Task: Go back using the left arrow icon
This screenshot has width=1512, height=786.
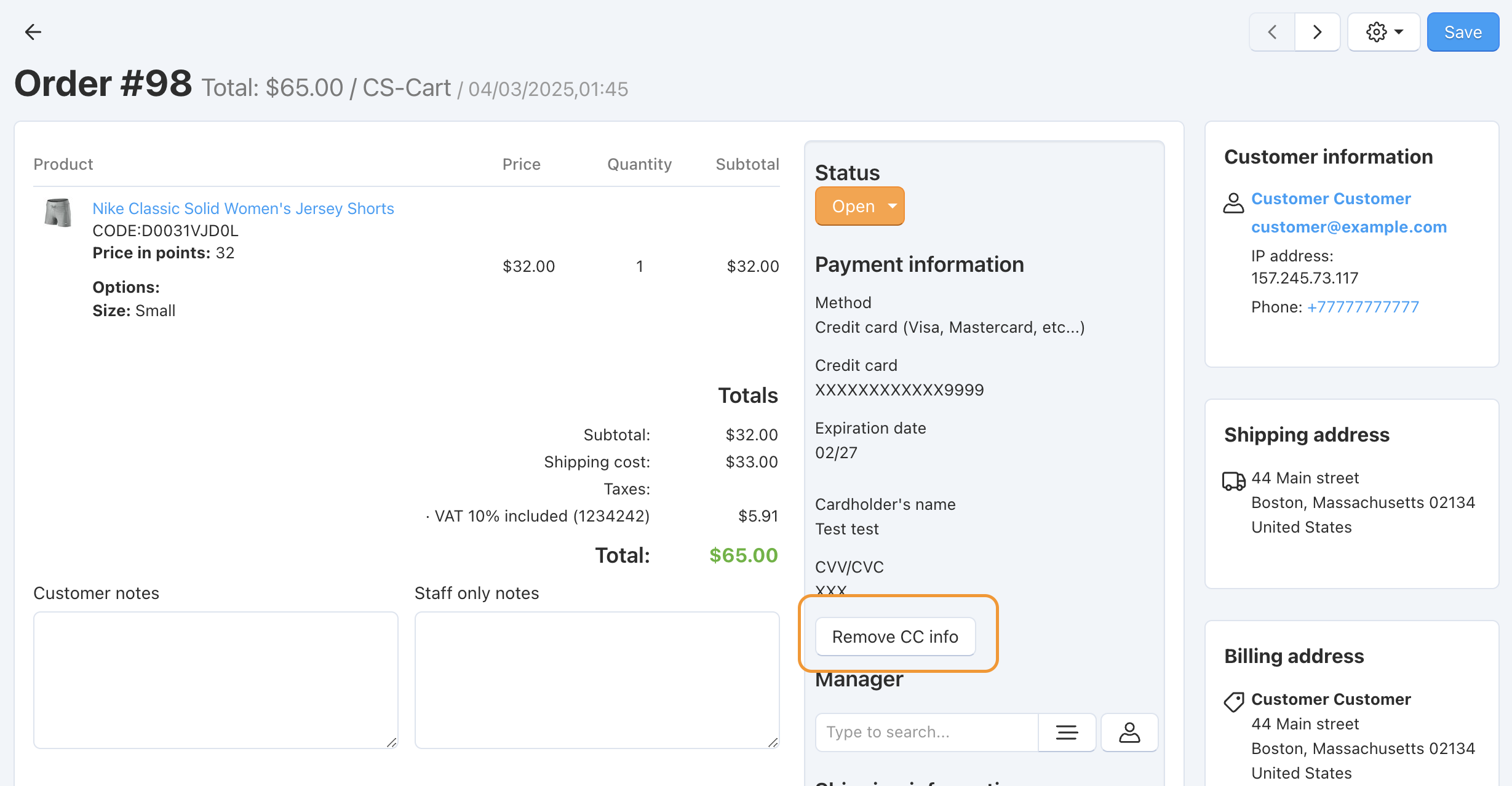Action: (33, 32)
